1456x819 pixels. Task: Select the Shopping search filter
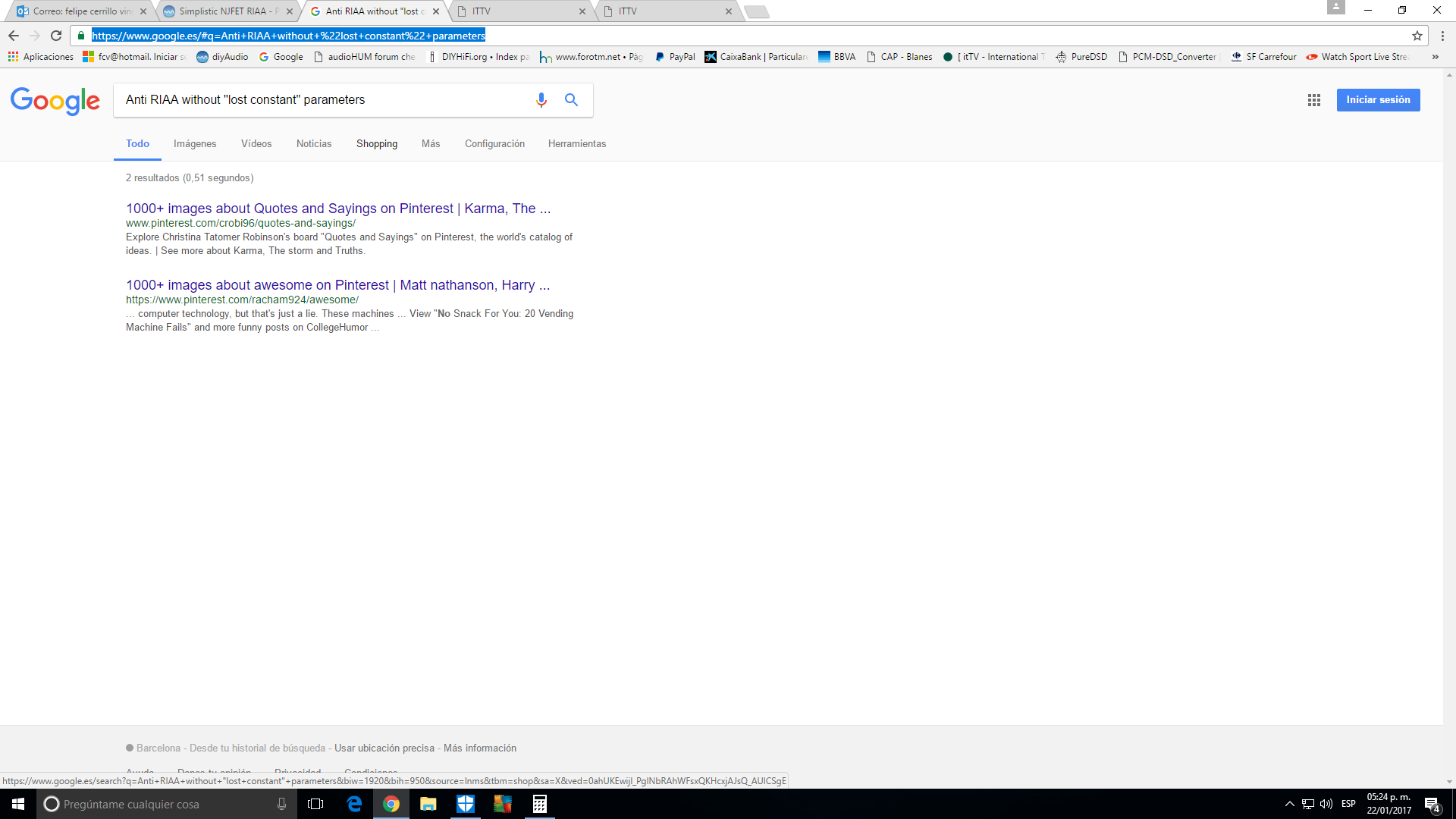pos(377,144)
